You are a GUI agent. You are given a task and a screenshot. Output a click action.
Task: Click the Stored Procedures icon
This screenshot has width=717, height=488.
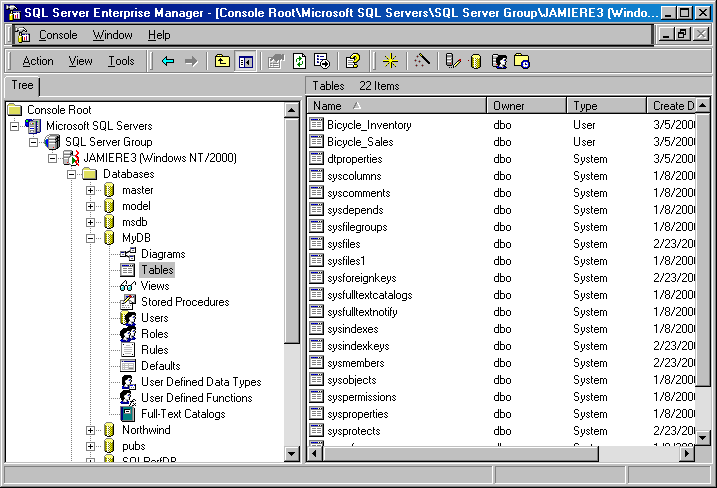coord(128,302)
